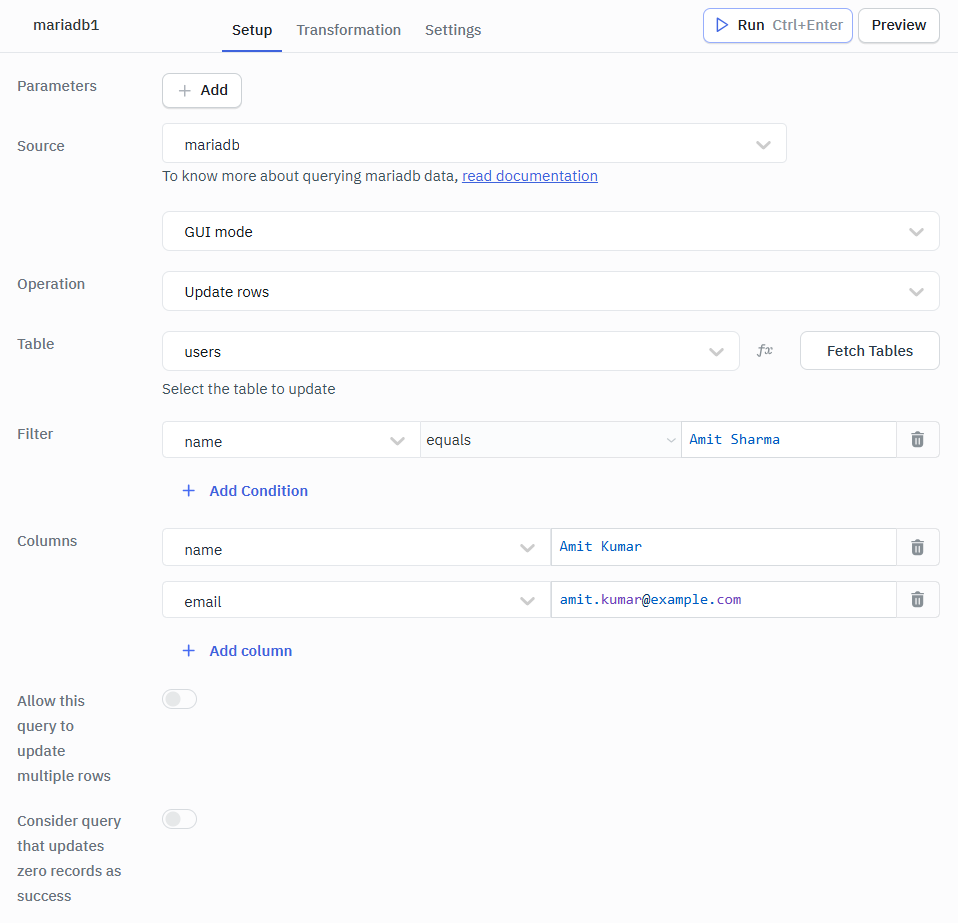Open the Operation Update rows dropdown

pyautogui.click(x=550, y=291)
